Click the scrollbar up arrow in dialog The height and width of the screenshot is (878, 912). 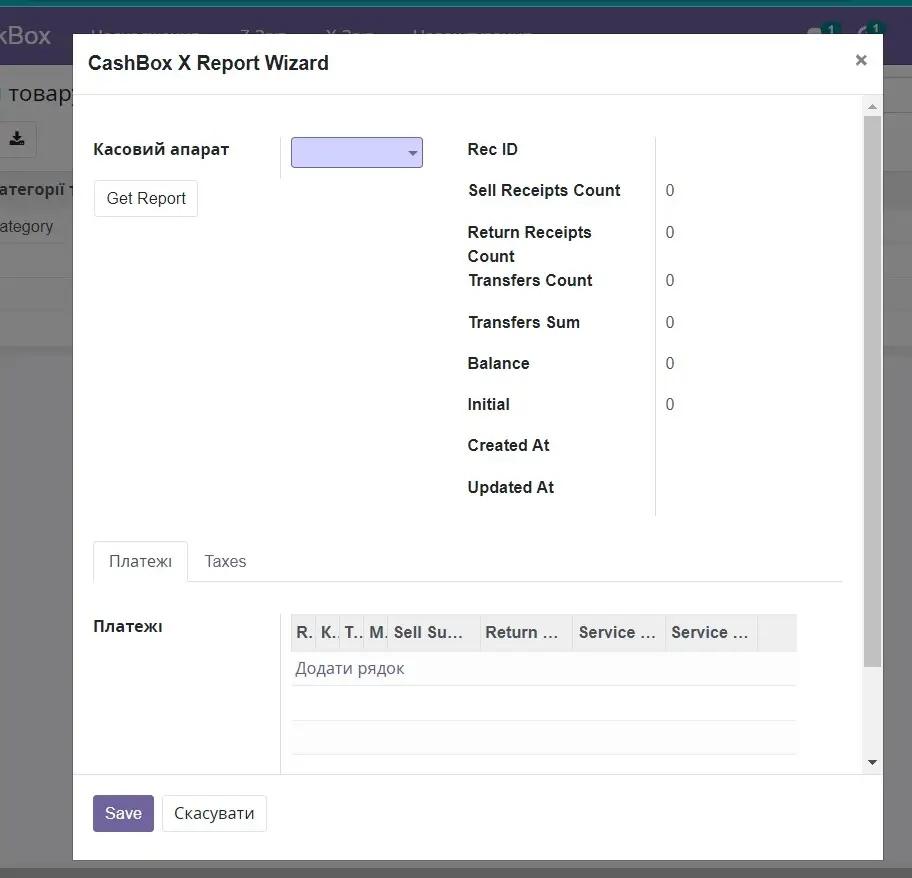[872, 106]
